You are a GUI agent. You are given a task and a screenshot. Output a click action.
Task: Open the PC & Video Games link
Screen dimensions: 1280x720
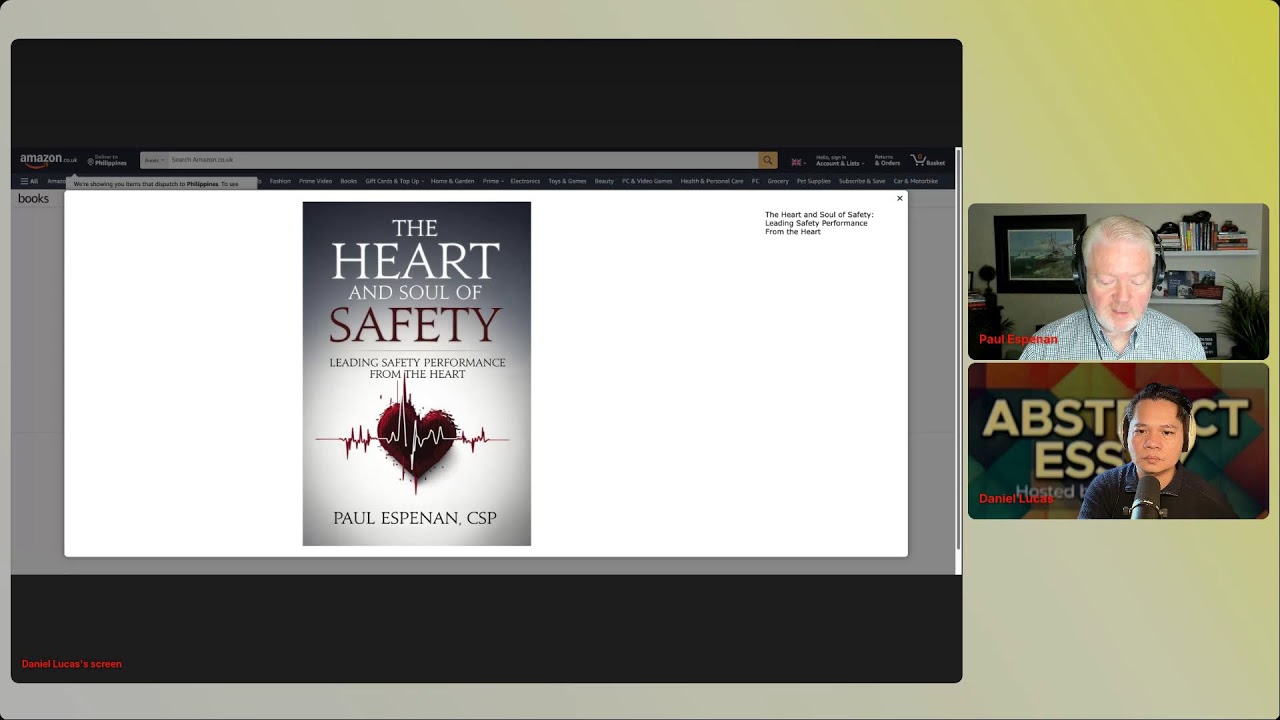point(647,181)
